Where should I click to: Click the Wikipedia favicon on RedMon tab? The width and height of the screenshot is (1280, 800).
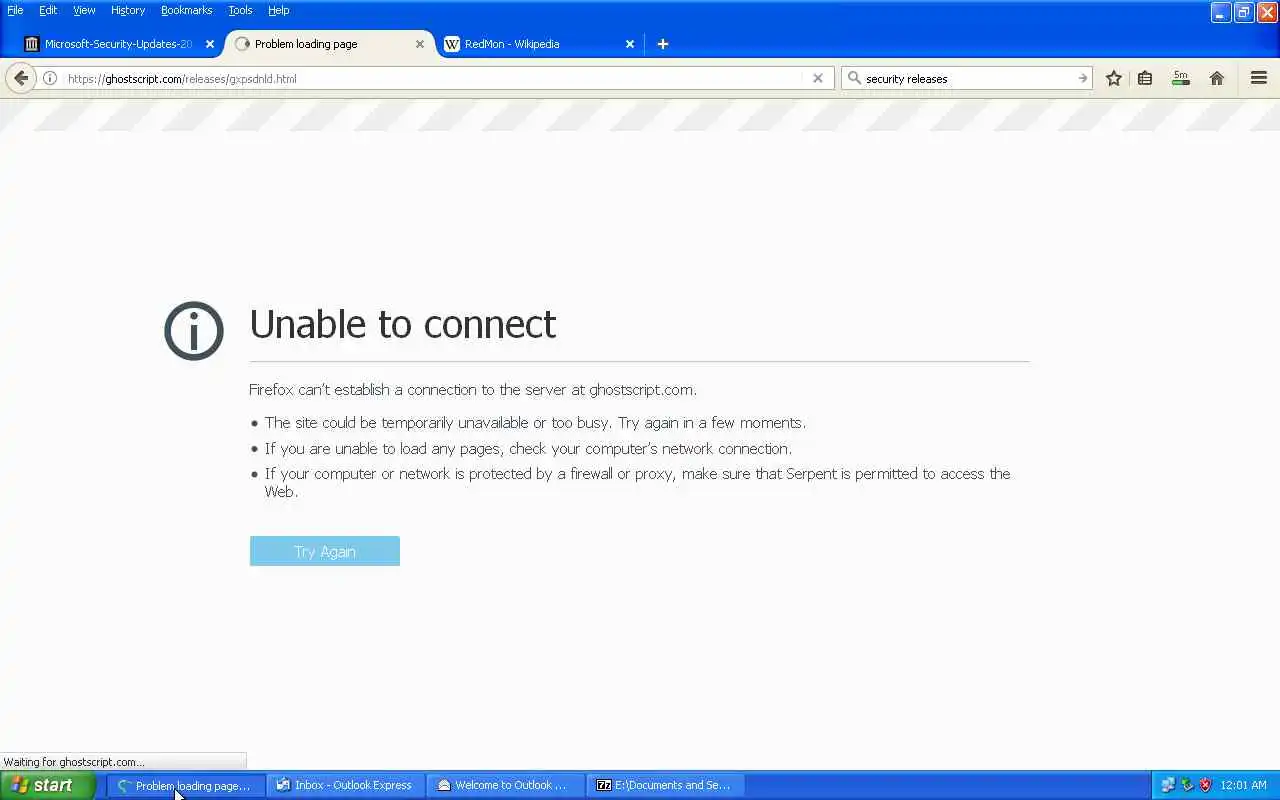(452, 44)
